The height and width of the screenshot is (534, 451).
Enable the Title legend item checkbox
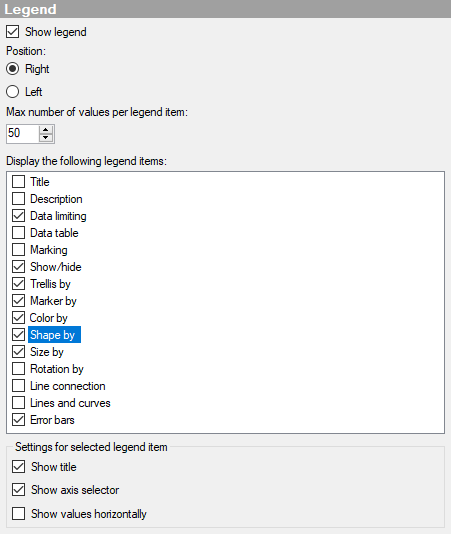pos(18,182)
